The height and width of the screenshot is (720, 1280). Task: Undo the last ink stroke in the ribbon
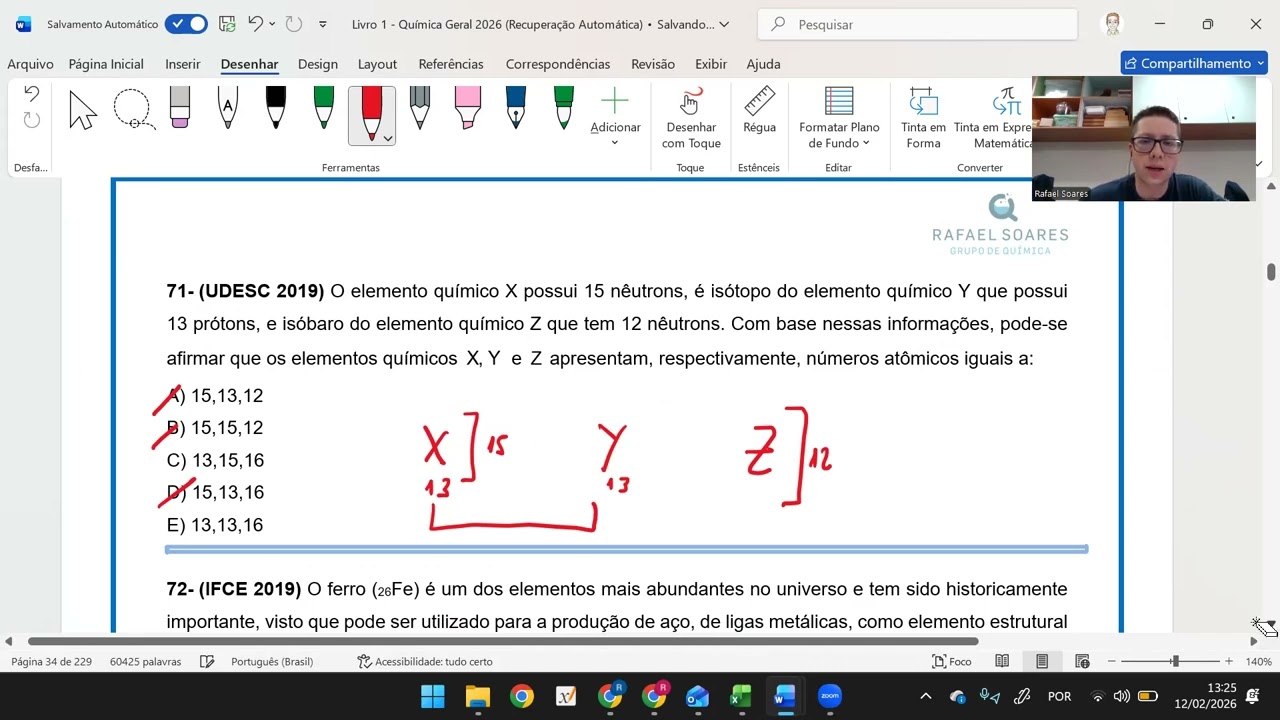tap(31, 94)
